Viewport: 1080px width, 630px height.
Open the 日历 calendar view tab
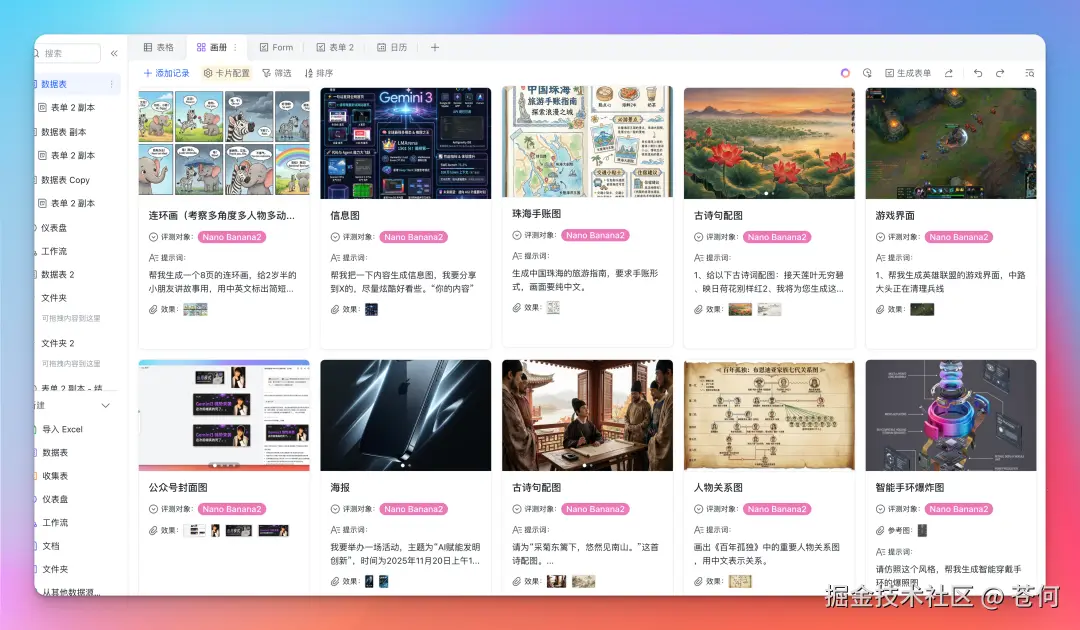(394, 47)
